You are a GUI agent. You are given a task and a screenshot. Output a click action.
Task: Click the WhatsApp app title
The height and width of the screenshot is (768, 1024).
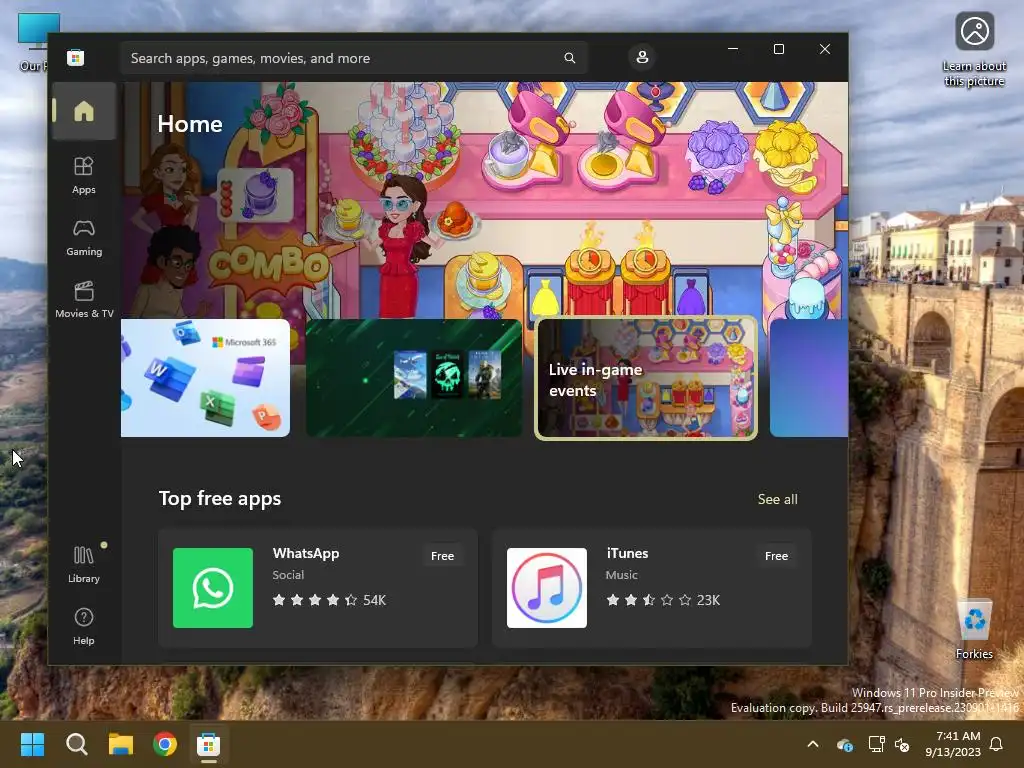306,553
